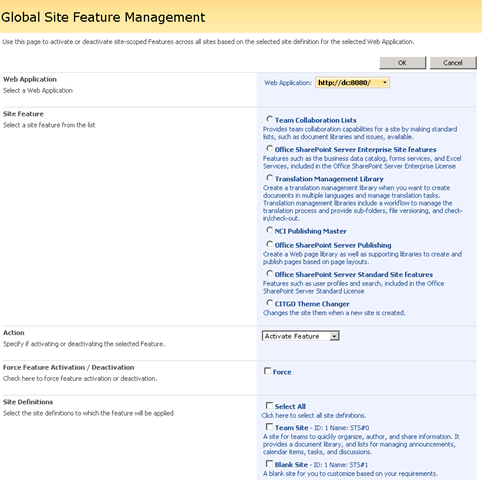Click 'Changes the site them when a new site is created' text

point(334,313)
